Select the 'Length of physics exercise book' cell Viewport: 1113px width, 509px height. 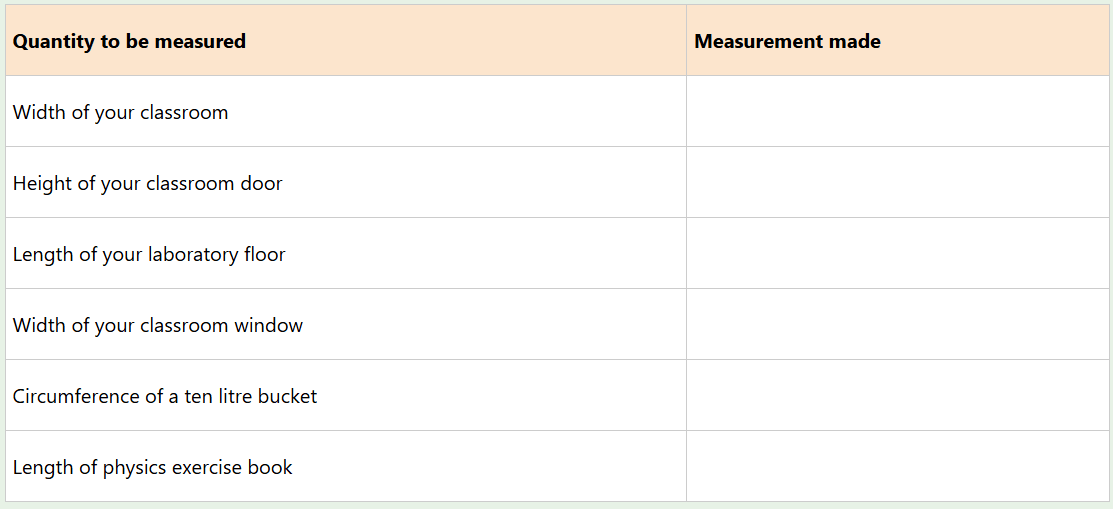[152, 467]
